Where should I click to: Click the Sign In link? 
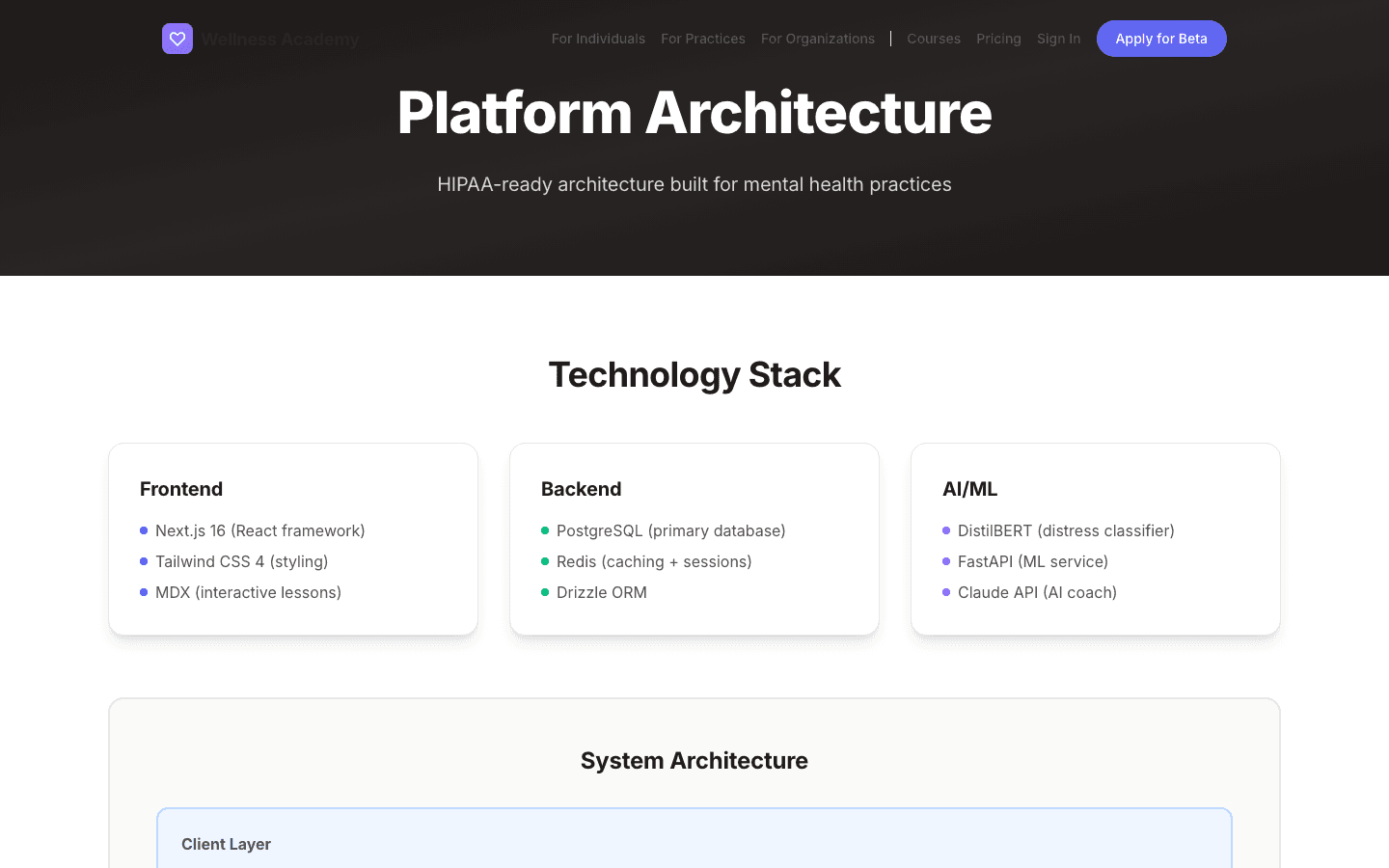tap(1058, 39)
